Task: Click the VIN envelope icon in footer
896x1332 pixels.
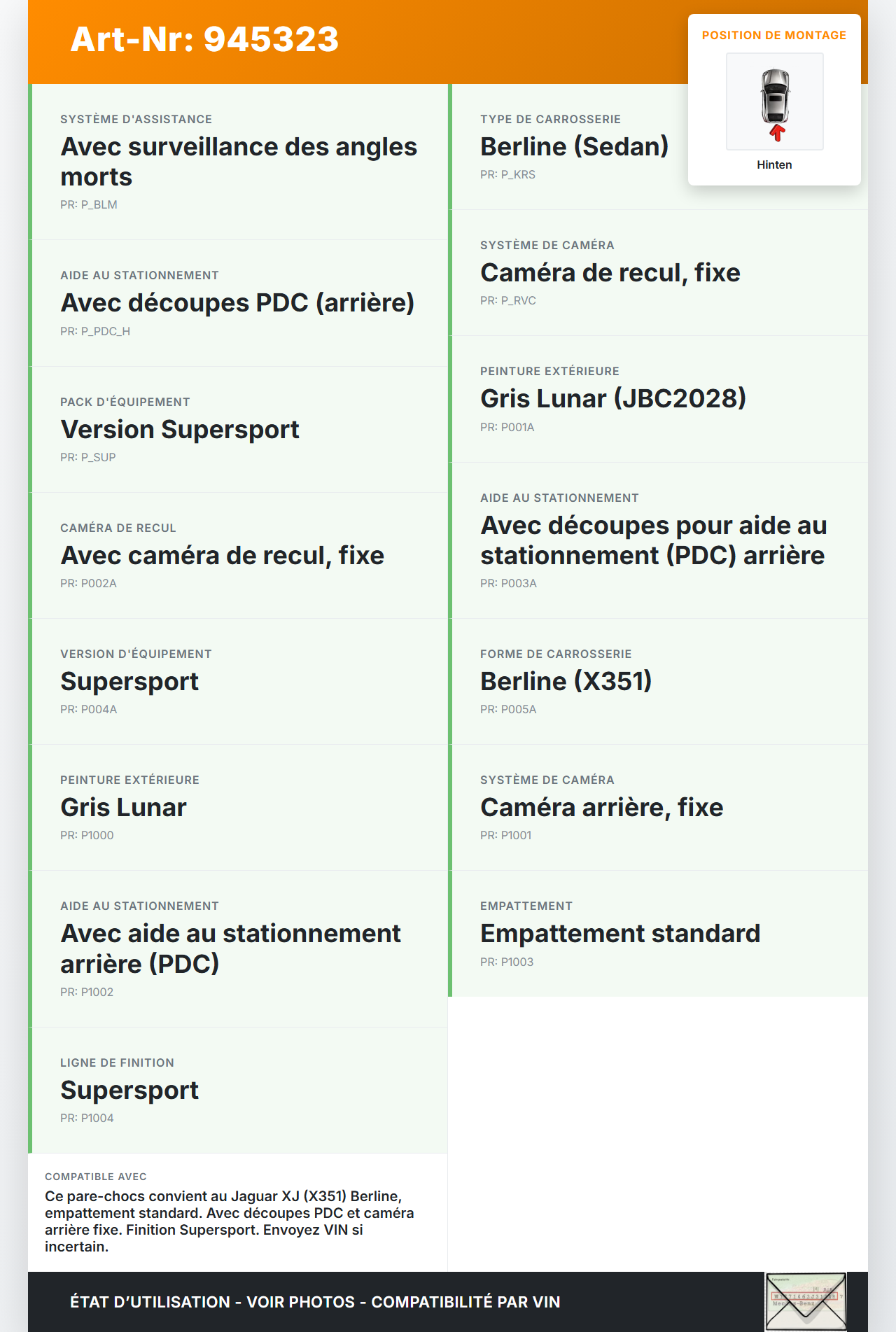Action: coord(806,1301)
